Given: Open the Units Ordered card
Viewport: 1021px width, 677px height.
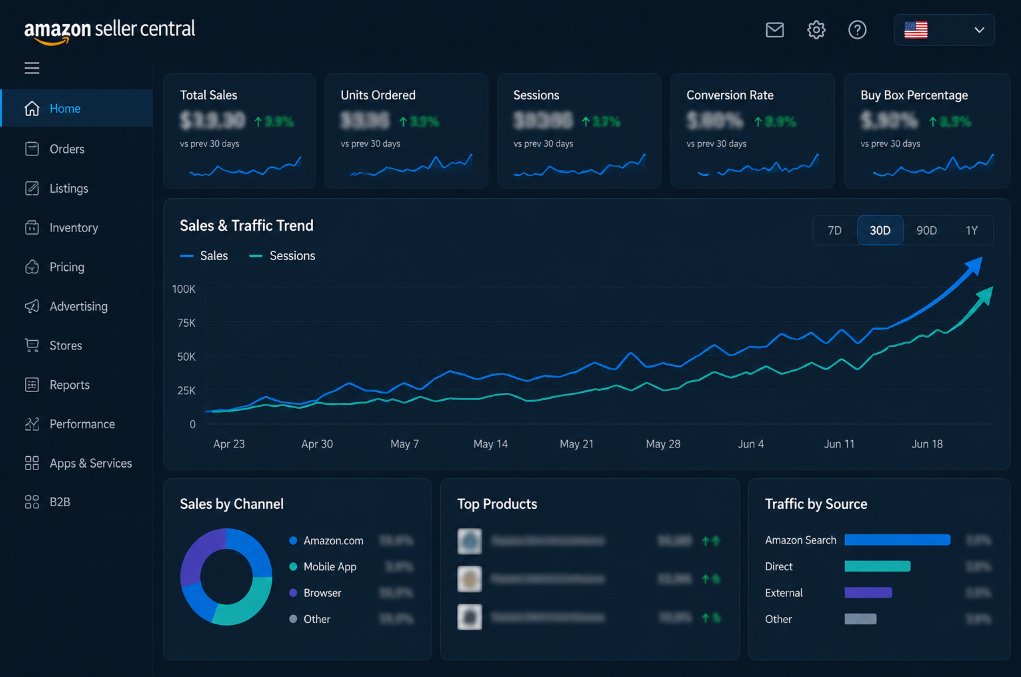Looking at the screenshot, I should (x=406, y=131).
